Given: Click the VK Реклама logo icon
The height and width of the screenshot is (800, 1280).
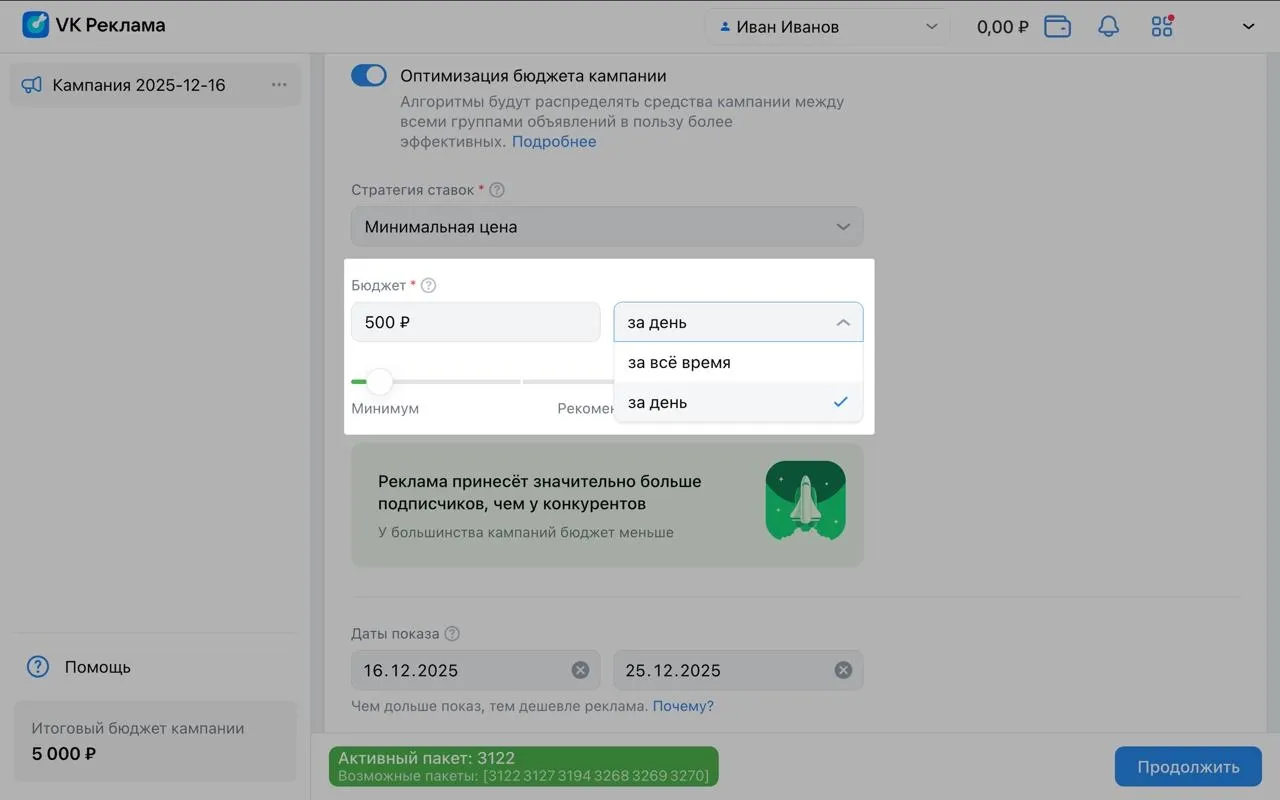Looking at the screenshot, I should coord(36,25).
